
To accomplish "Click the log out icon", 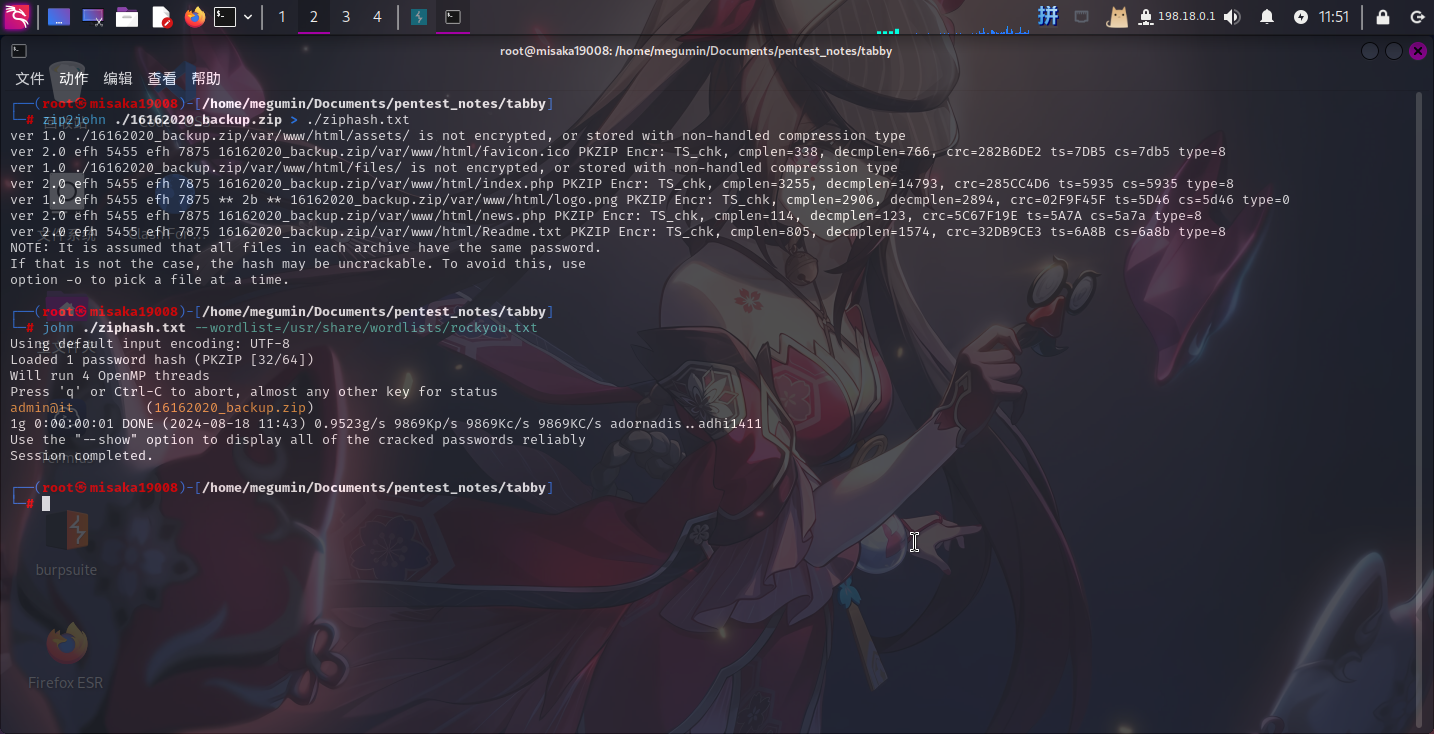I will pyautogui.click(x=1417, y=17).
